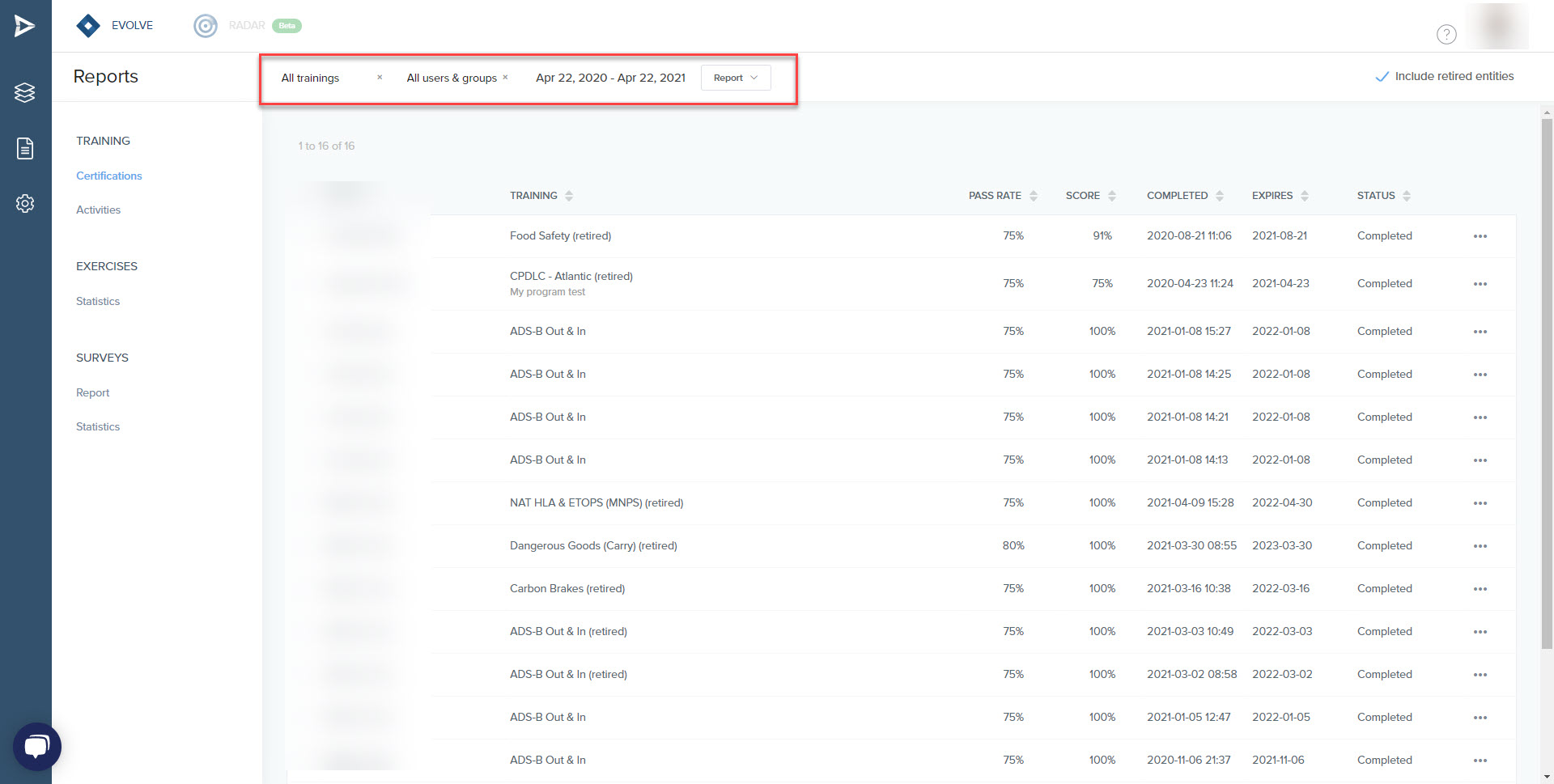Viewport: 1554px width, 784px height.
Task: Clear the All users & groups filter
Action: coord(505,78)
